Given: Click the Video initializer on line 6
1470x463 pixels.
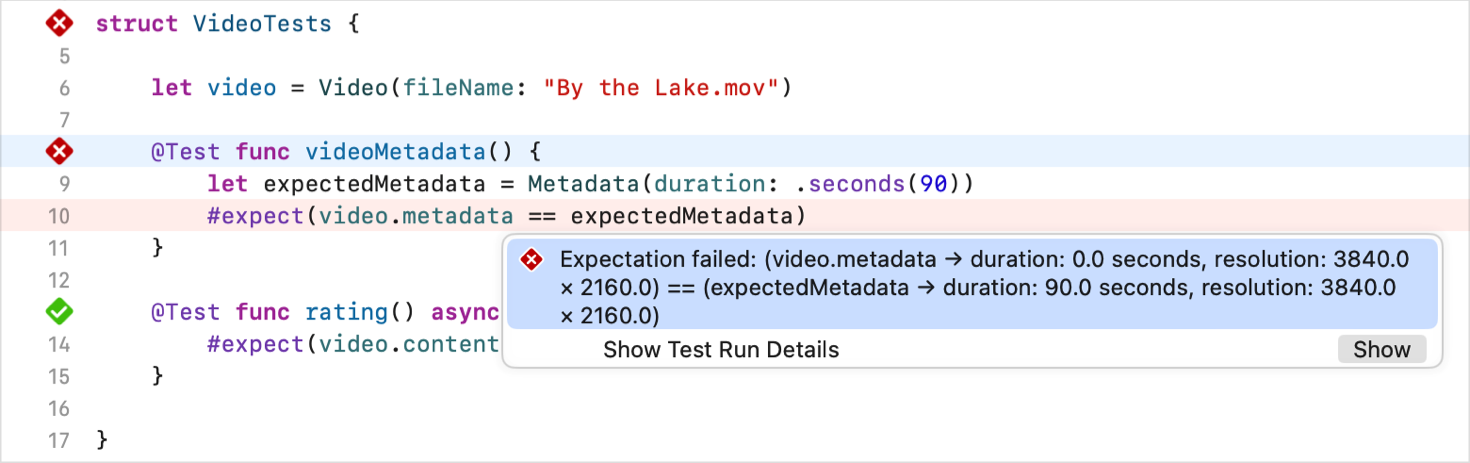Looking at the screenshot, I should pos(353,88).
